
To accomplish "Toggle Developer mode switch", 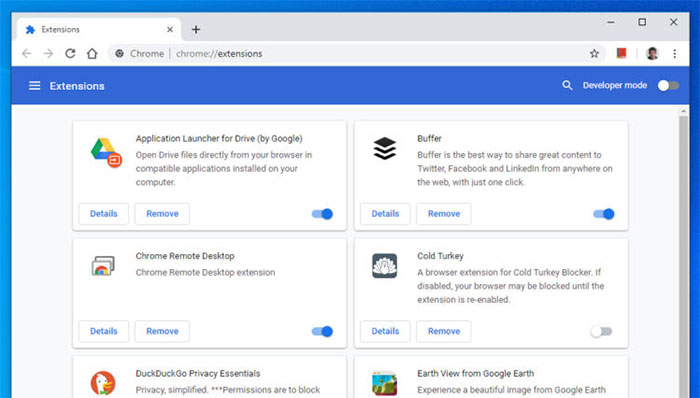I will pos(668,85).
